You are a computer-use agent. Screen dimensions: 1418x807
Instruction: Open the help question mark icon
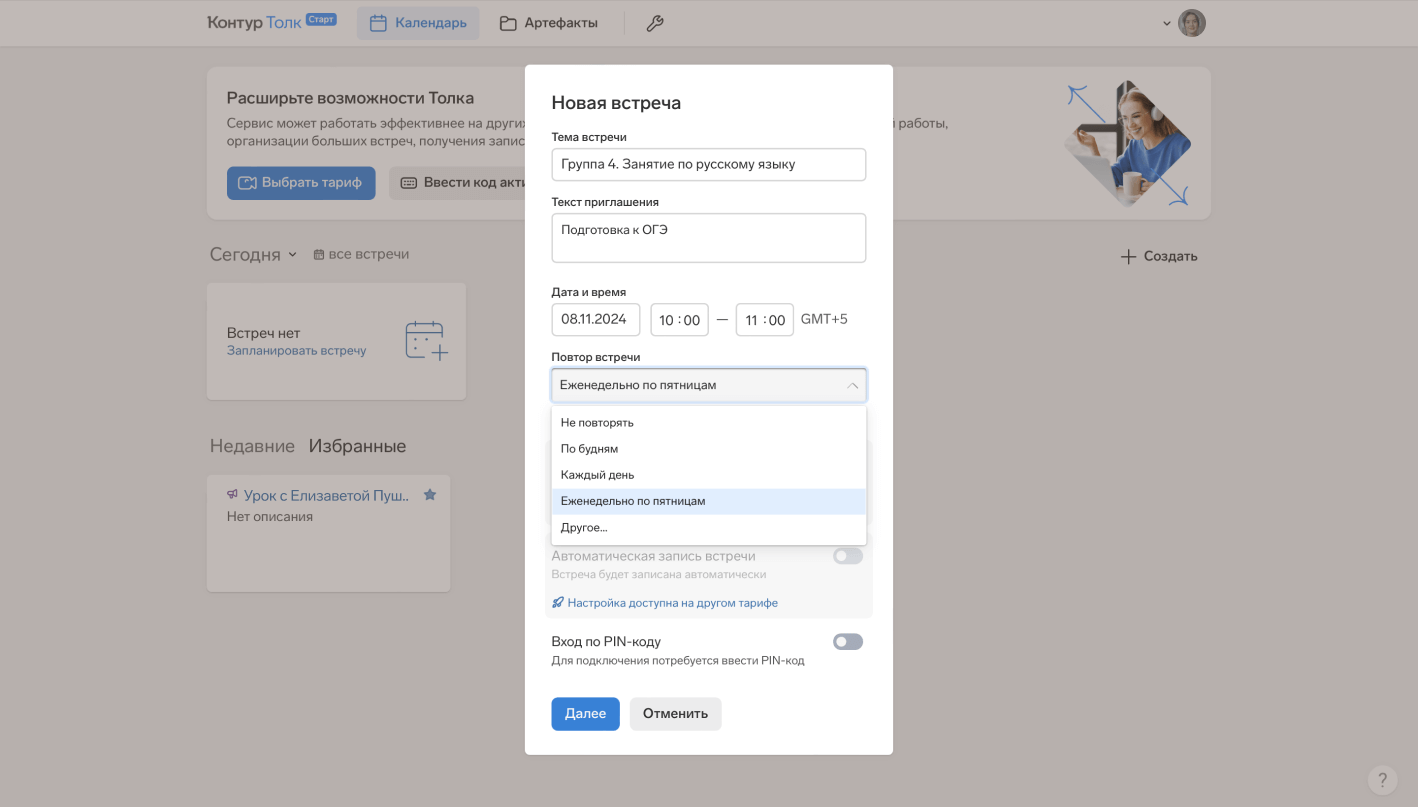1382,780
